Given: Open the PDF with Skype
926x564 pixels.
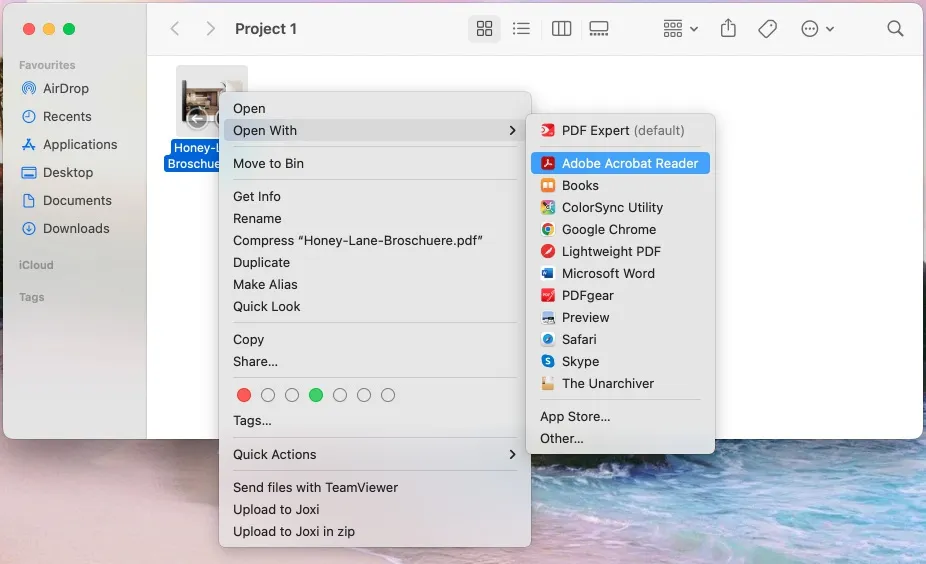Looking at the screenshot, I should coord(620,361).
